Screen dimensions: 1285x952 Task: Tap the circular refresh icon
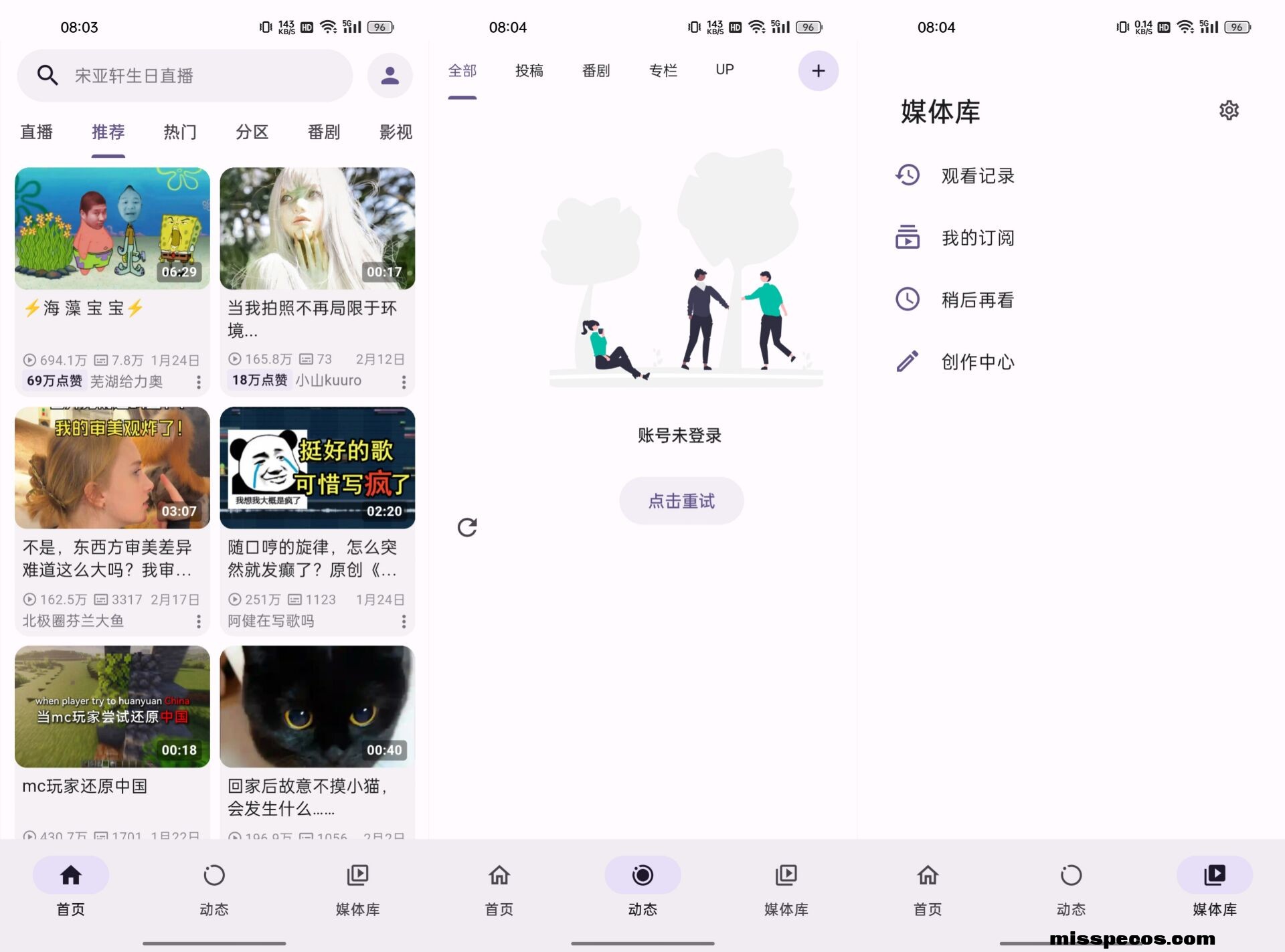467,528
